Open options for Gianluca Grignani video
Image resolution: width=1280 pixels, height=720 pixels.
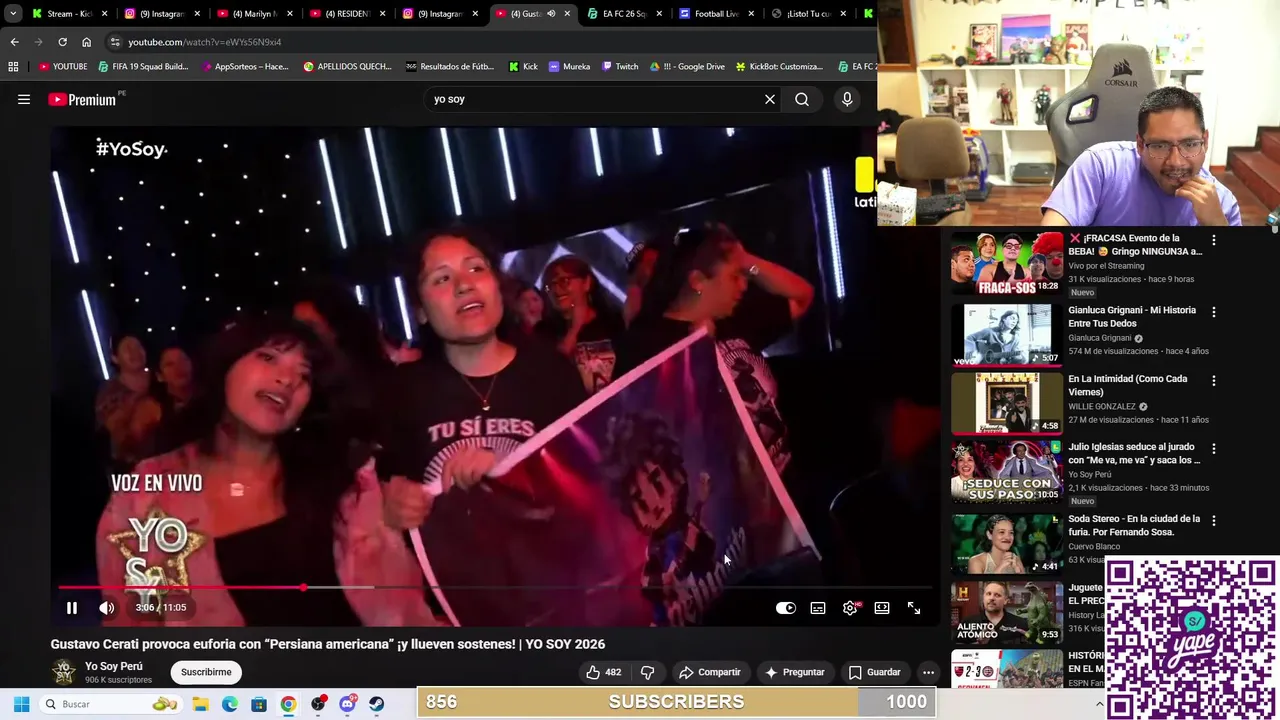pos(1214,312)
